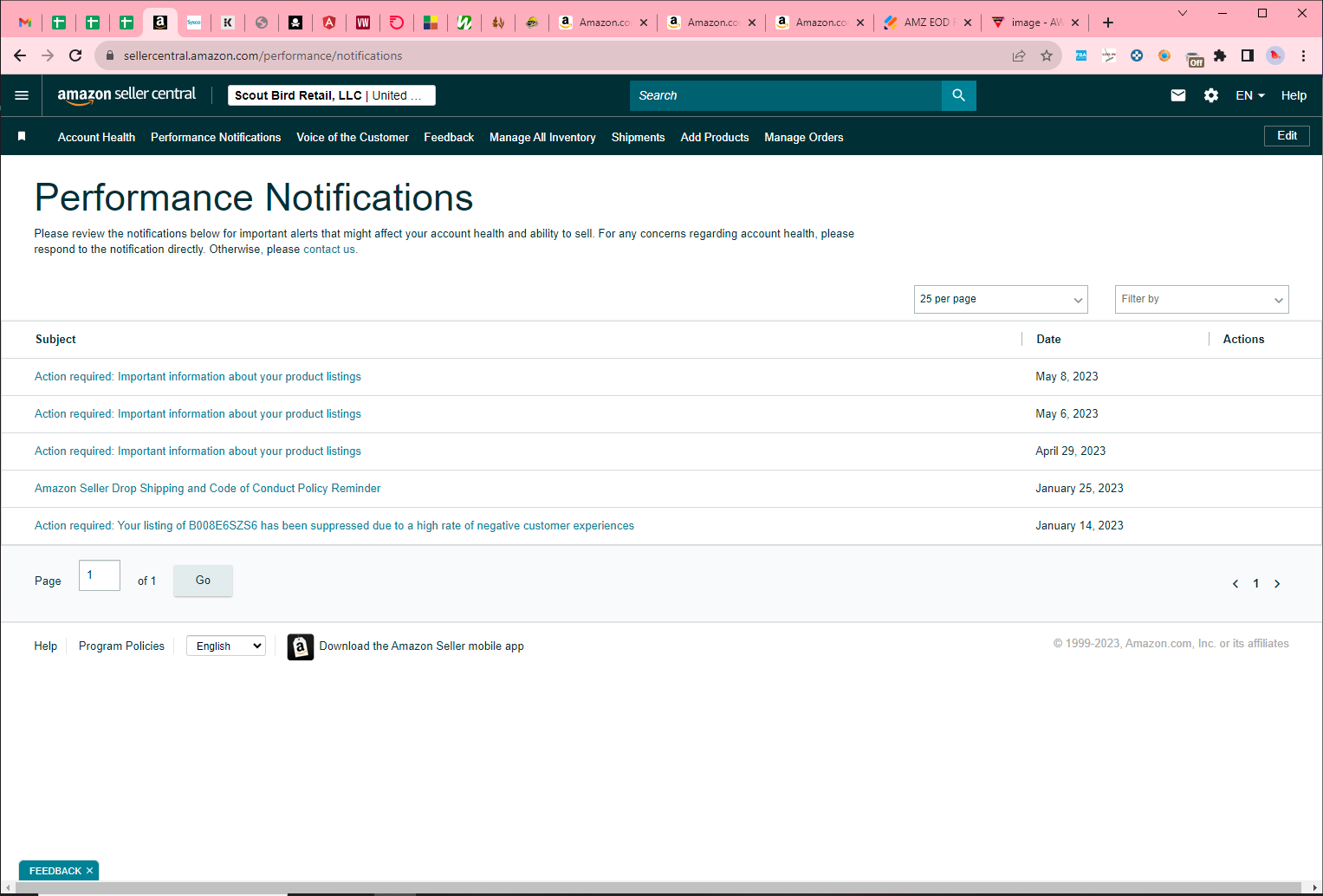Click the current page number 1 in pagination
This screenshot has height=896, width=1323.
point(1256,584)
